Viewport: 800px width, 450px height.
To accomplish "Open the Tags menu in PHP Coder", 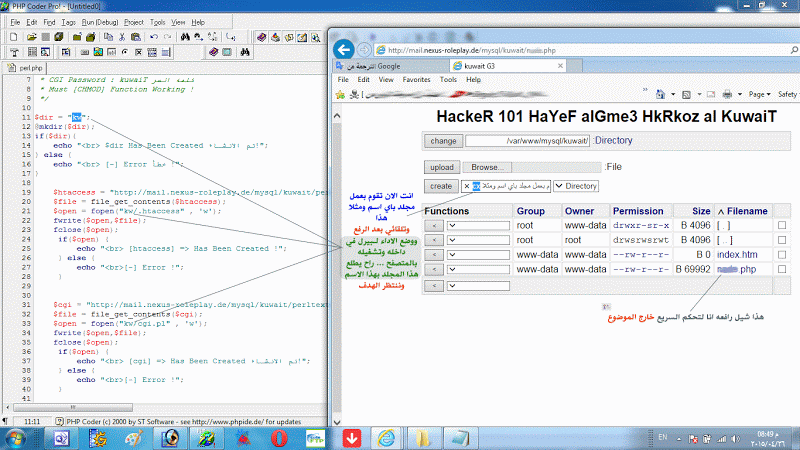I will tap(68, 22).
